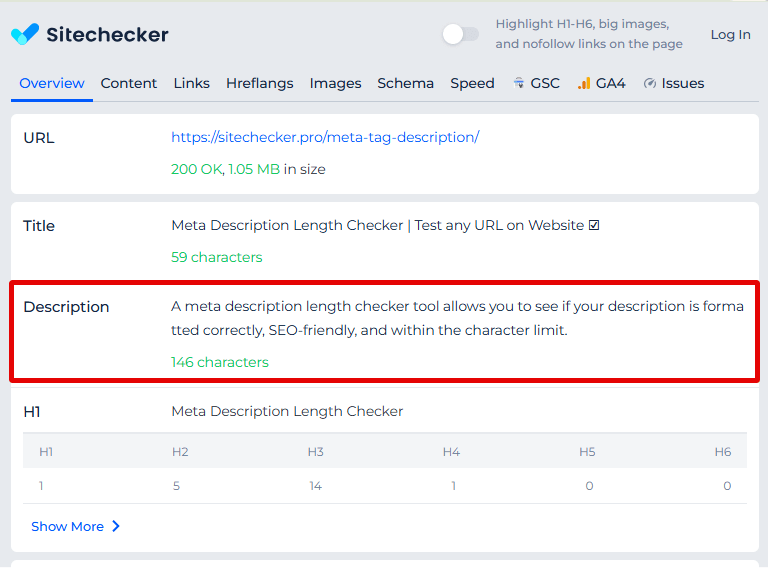Click the page title text Meta Description Length Checker | Test
The image size is (768, 568).
click(x=385, y=225)
